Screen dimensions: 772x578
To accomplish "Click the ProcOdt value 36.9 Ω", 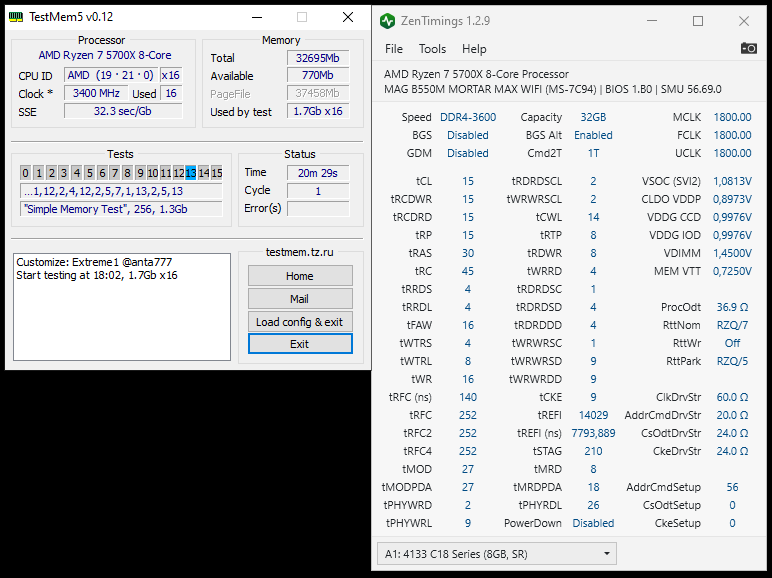I will (733, 307).
